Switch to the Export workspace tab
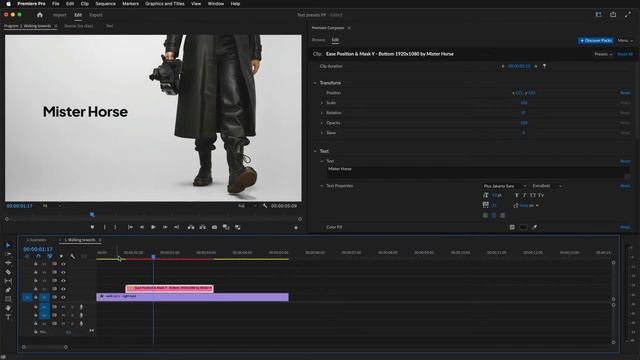 tap(96, 15)
